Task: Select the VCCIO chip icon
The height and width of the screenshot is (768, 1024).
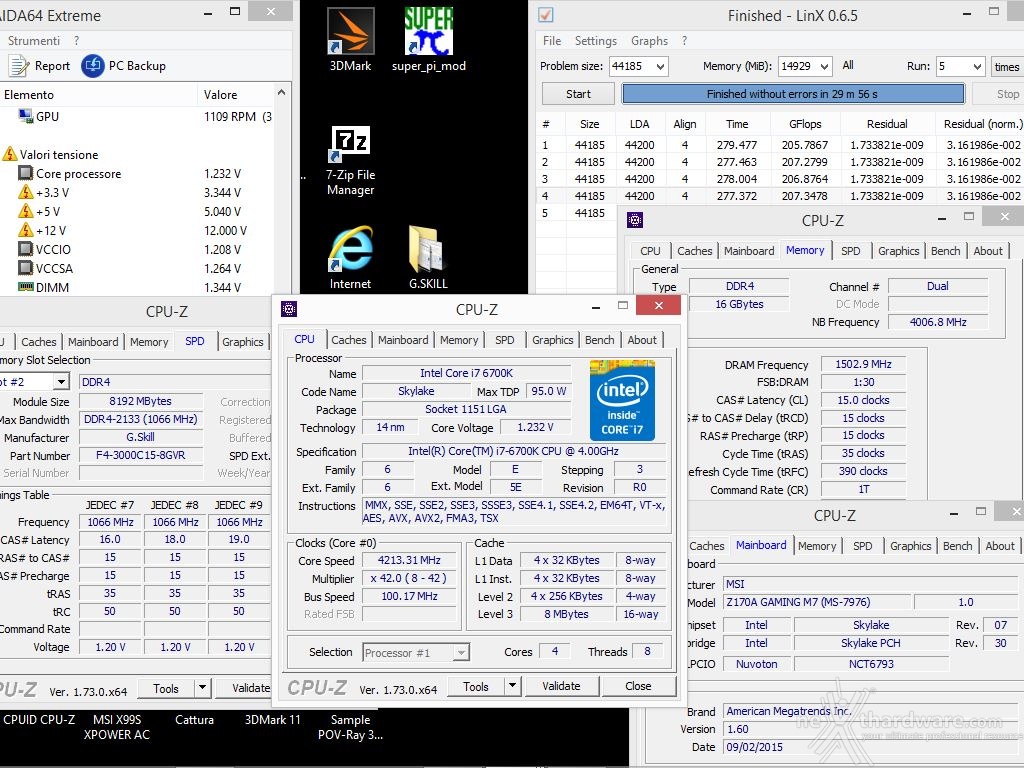Action: pos(25,249)
